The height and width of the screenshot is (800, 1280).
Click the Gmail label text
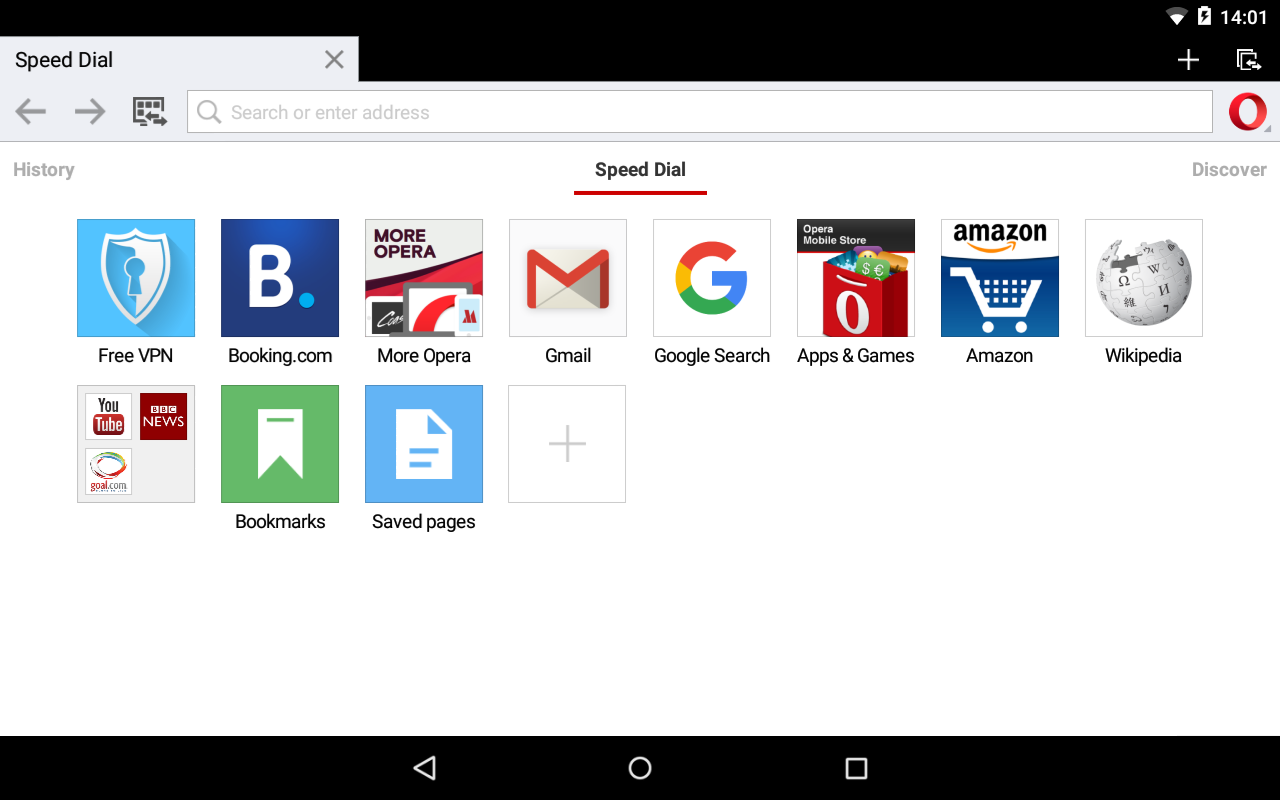point(568,356)
